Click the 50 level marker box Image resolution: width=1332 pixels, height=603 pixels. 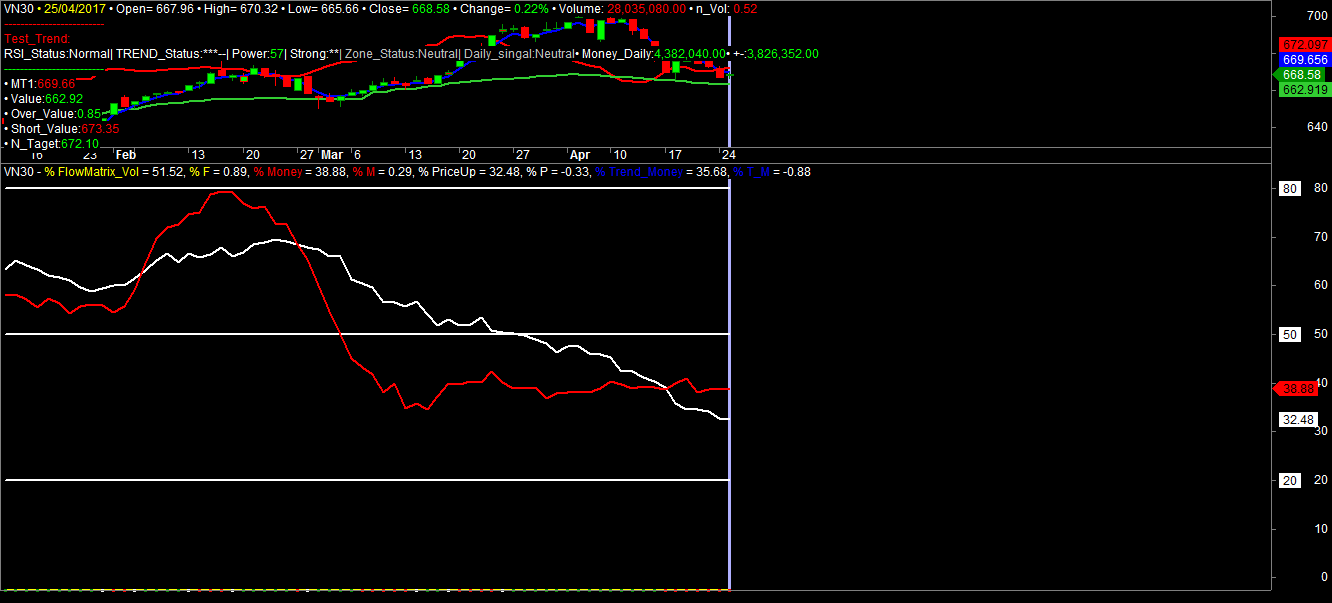pyautogui.click(x=1290, y=335)
